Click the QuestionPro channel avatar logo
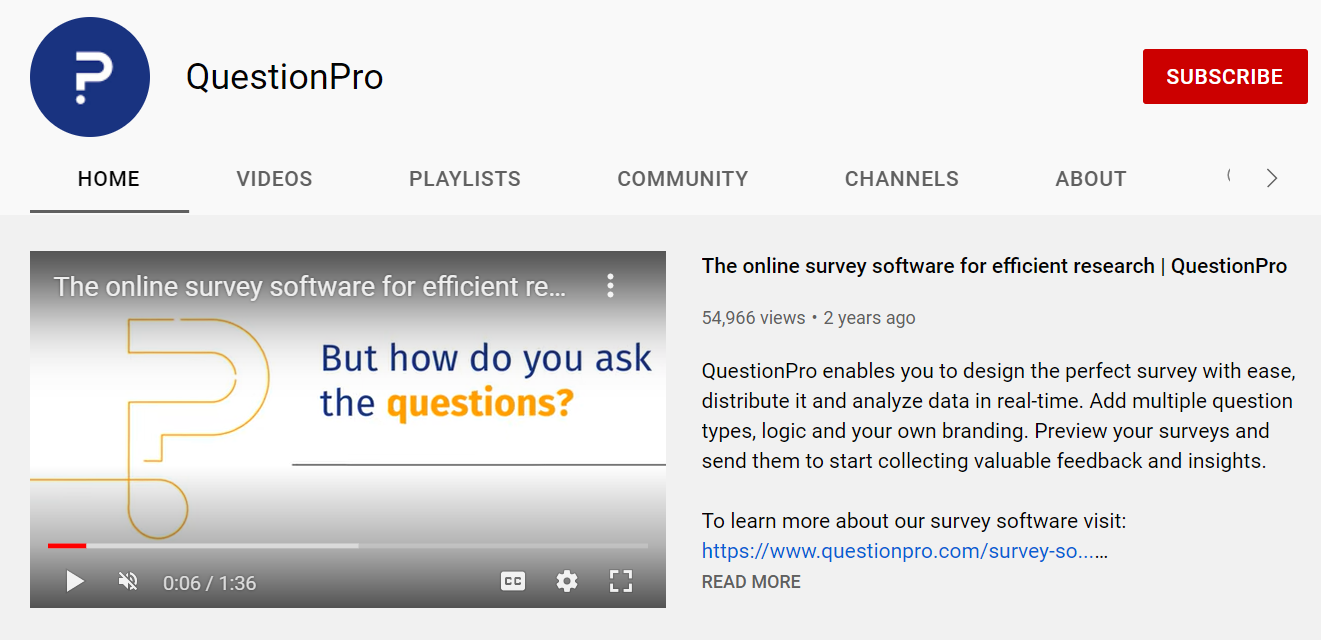The image size is (1321, 640). pos(90,77)
